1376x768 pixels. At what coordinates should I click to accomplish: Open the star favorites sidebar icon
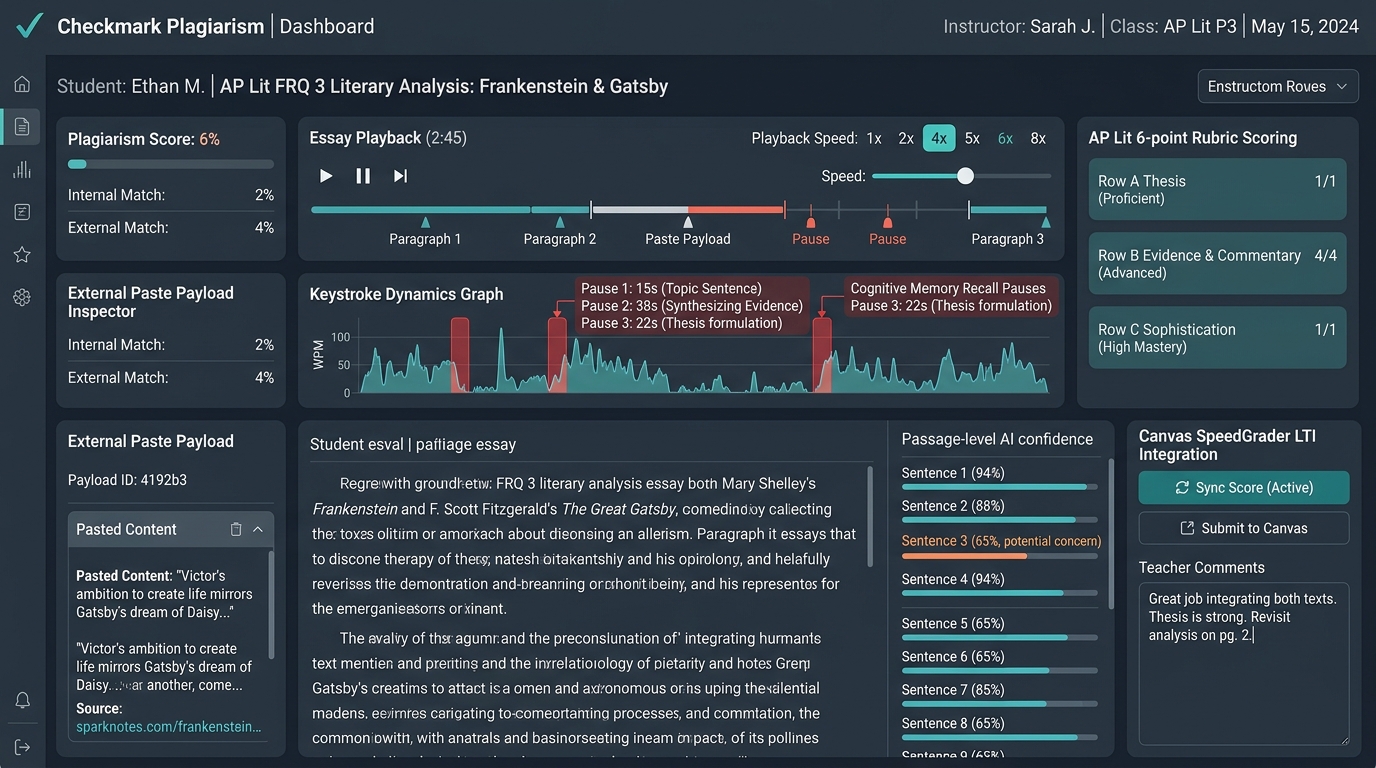click(22, 255)
